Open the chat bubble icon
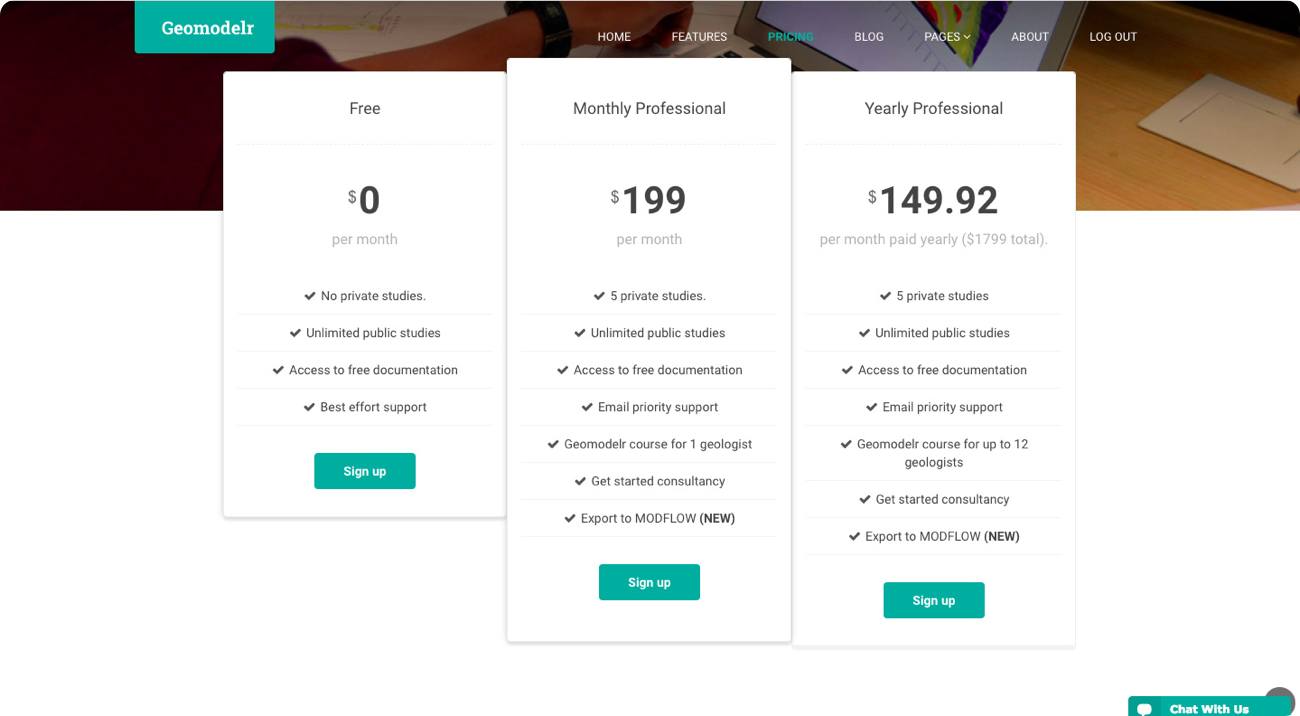 (1145, 709)
